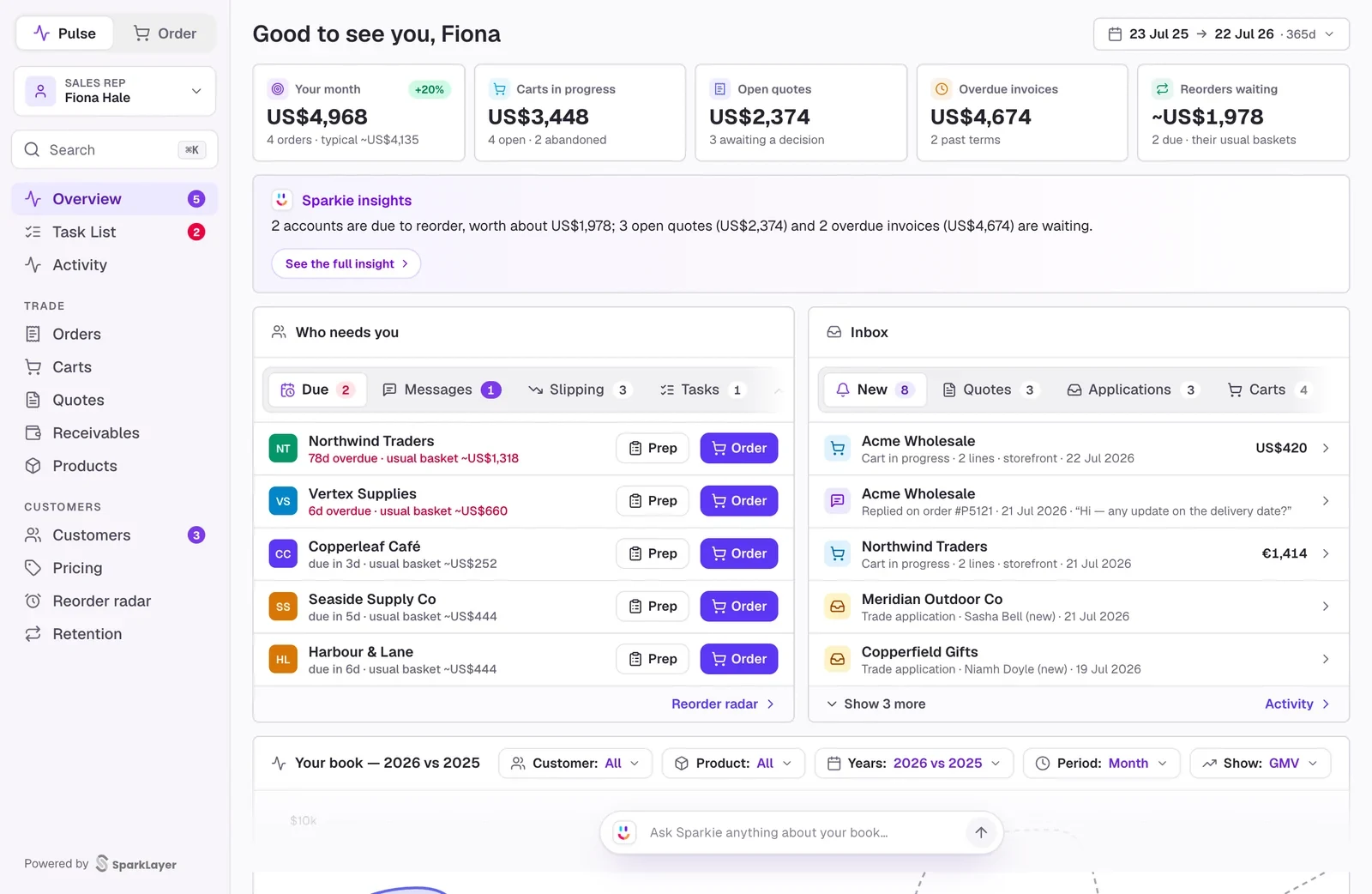
Task: Switch to Pulse mode
Action: coord(64,33)
